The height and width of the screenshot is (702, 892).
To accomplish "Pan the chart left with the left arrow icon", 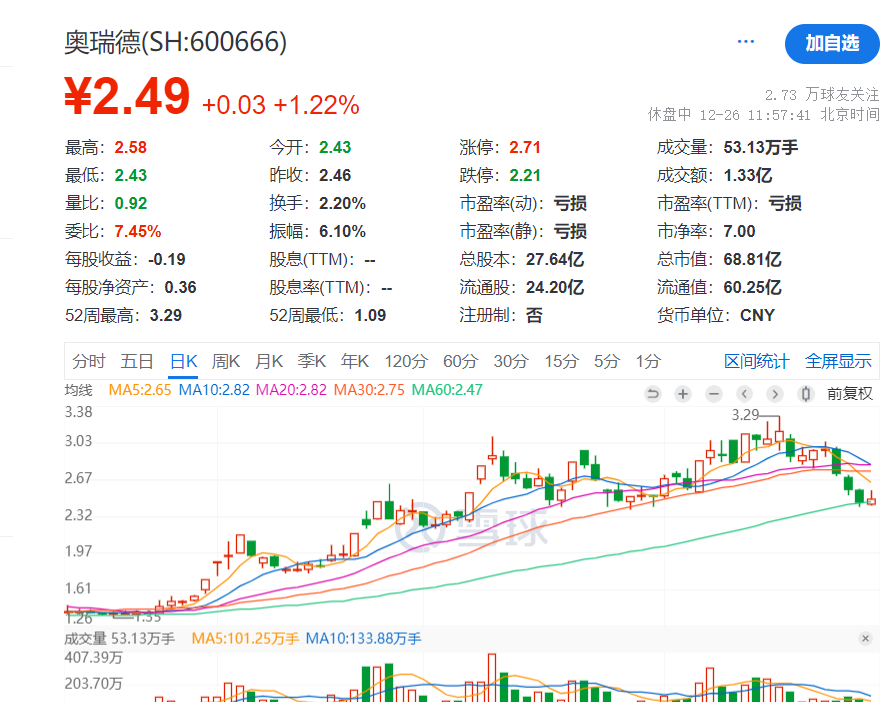I will coord(744,394).
